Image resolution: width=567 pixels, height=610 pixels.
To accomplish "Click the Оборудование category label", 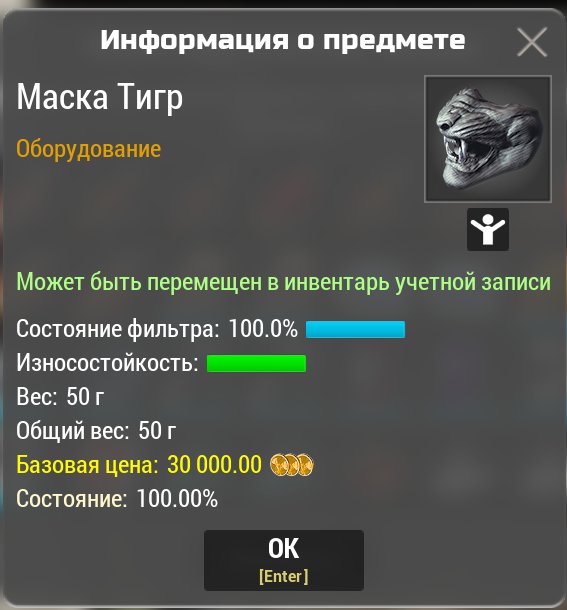I will 88,149.
